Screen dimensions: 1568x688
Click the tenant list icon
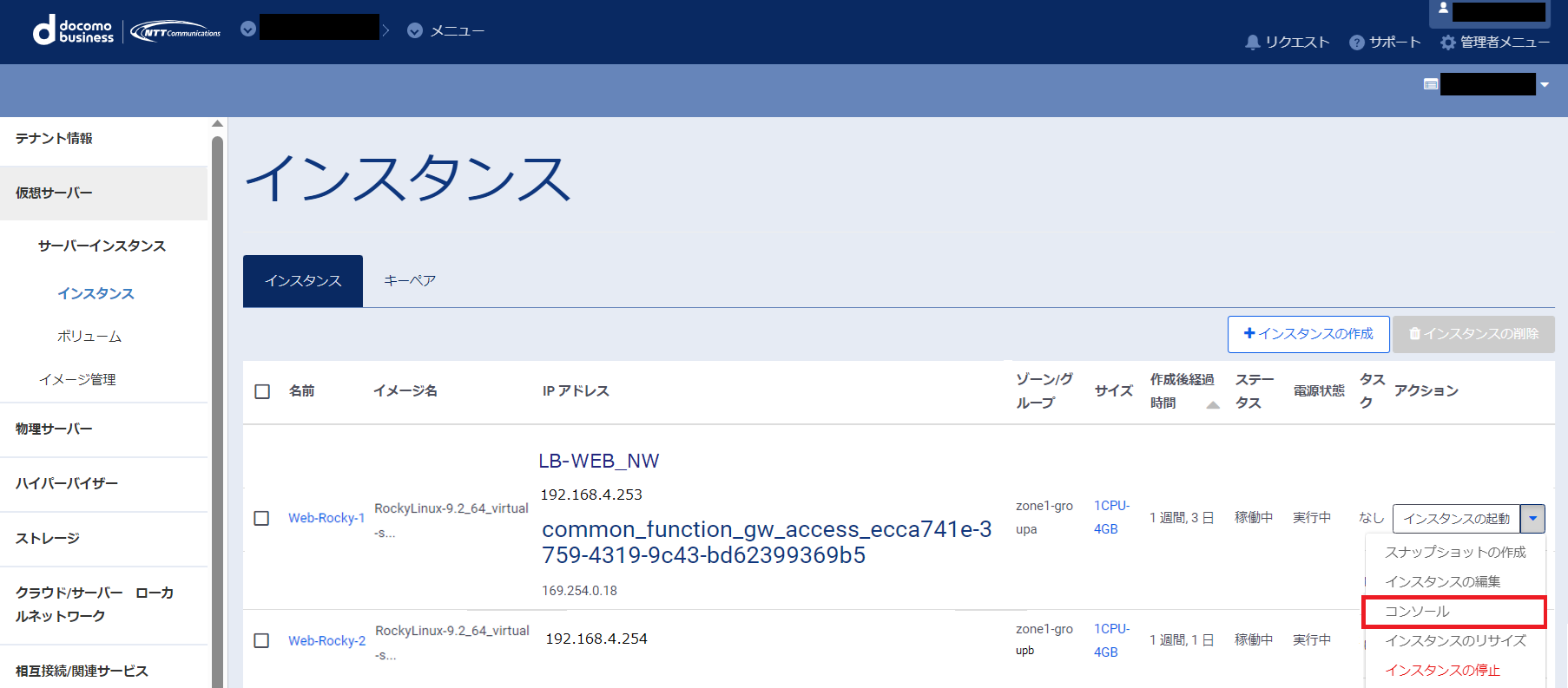[1431, 84]
